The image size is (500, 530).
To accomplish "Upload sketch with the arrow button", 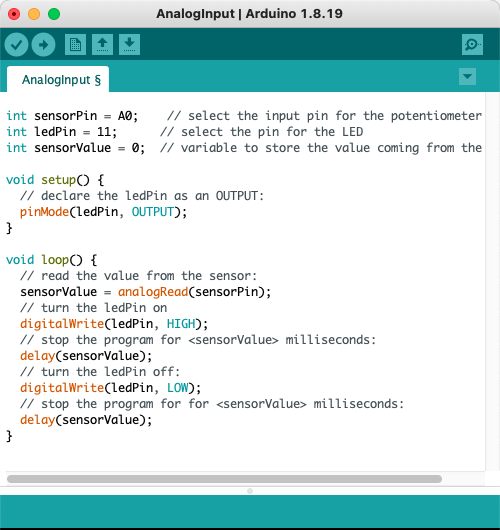I will pyautogui.click(x=43, y=45).
